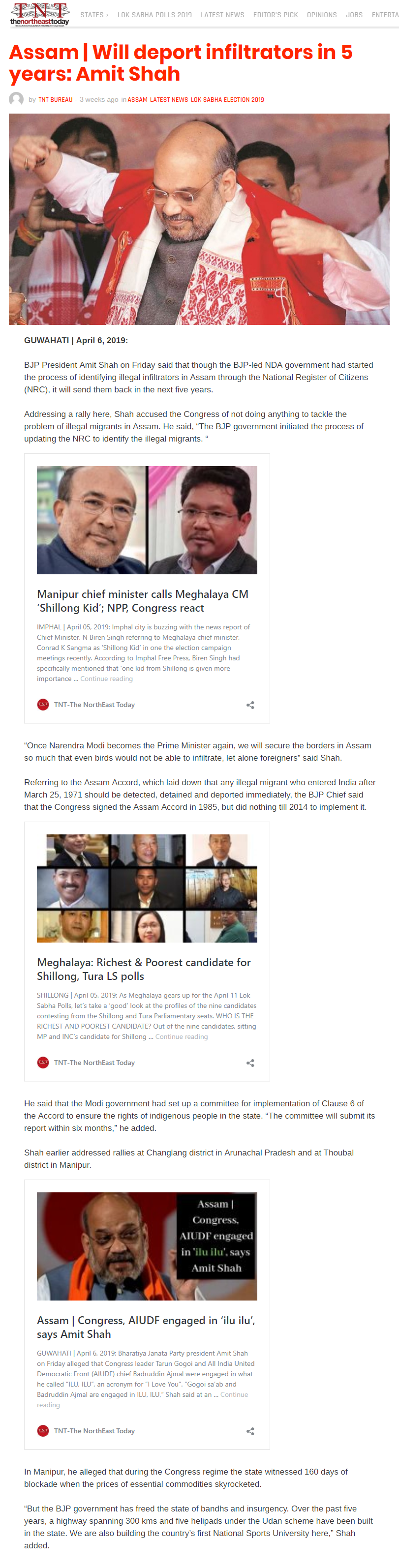Expand the States dropdown menu
The width and height of the screenshot is (399, 1568).
(x=94, y=15)
